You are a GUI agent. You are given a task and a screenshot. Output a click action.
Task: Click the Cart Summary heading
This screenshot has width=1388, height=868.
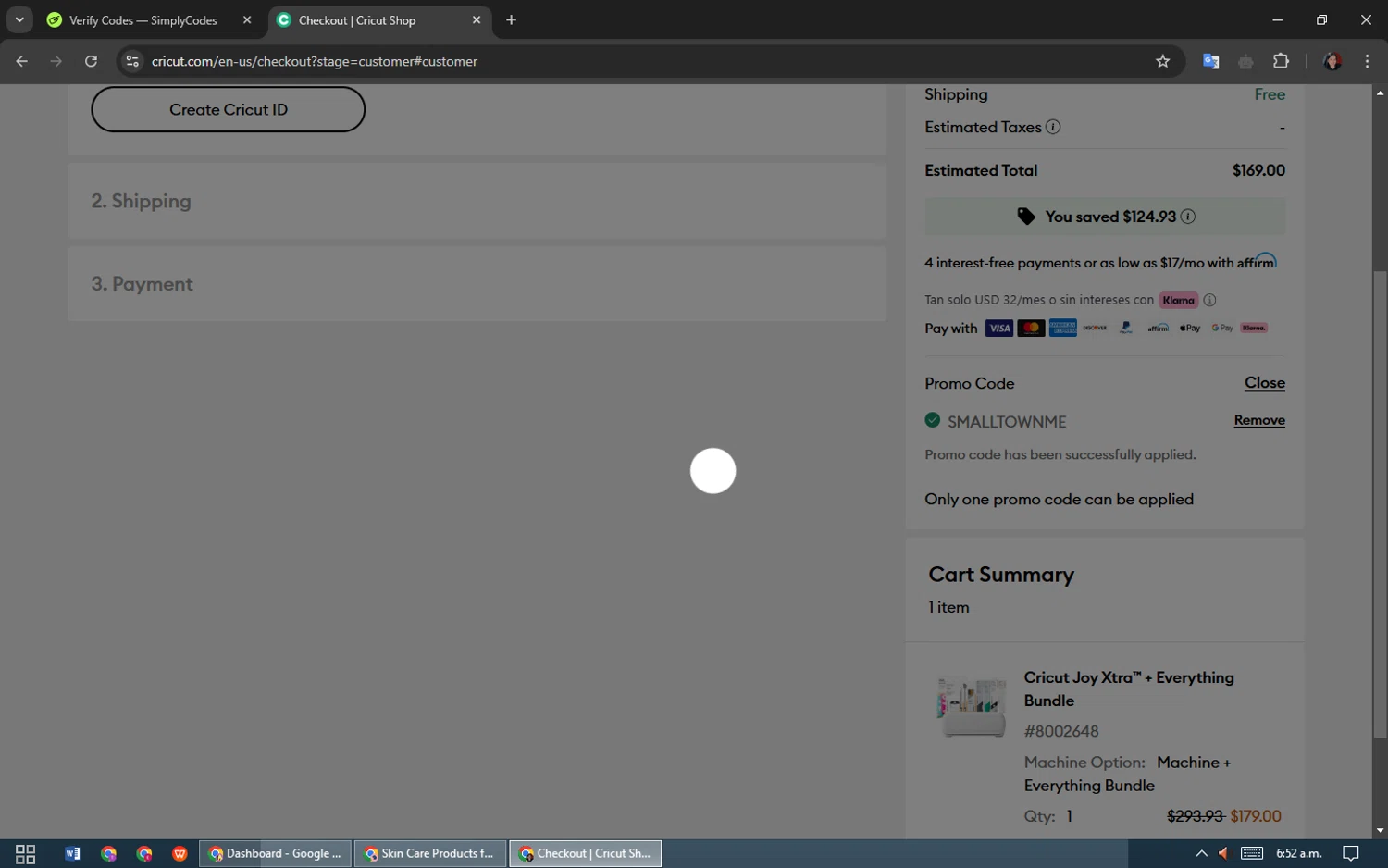click(x=1001, y=575)
